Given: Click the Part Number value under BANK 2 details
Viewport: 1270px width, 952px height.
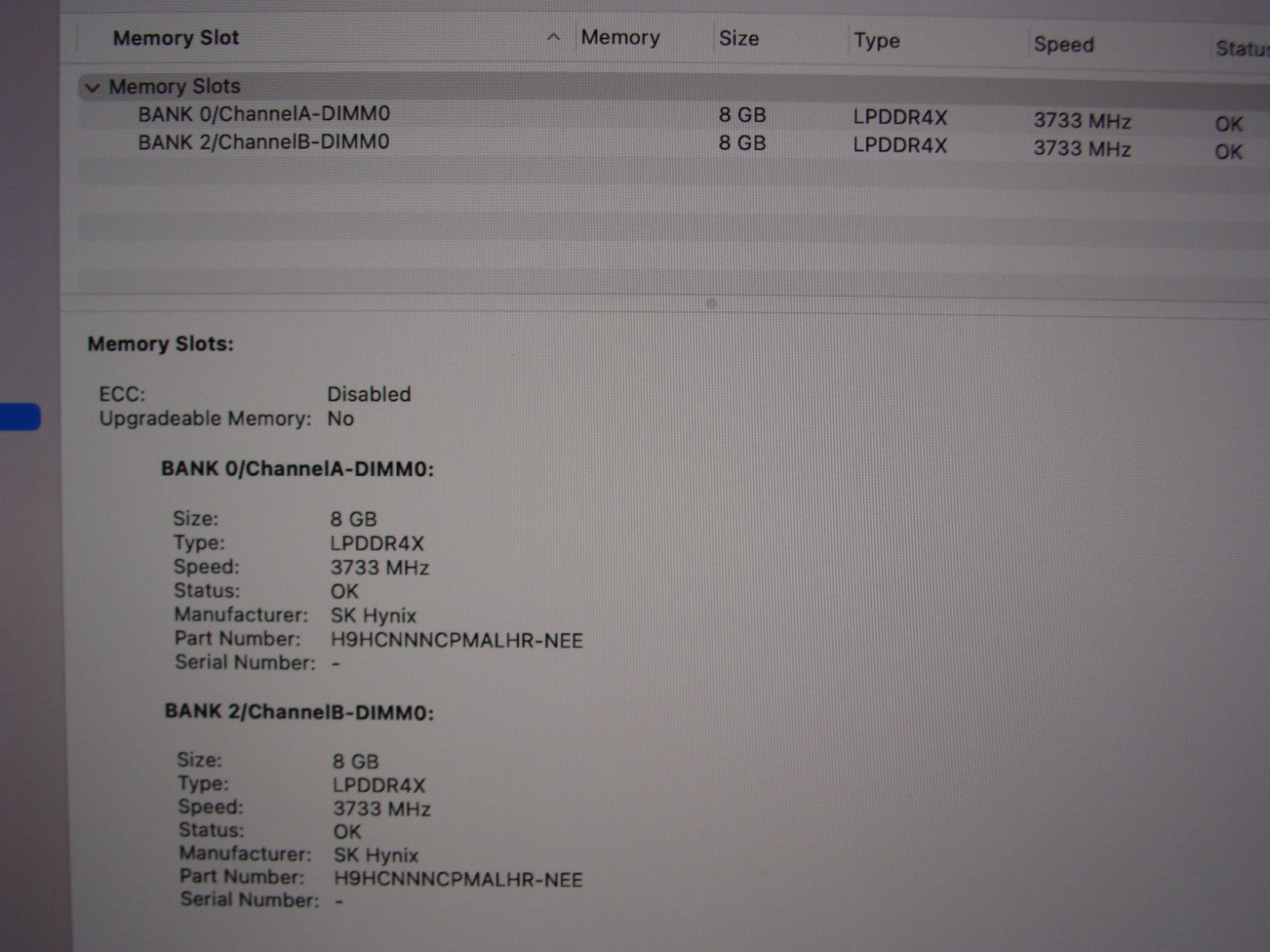Looking at the screenshot, I should [x=458, y=879].
